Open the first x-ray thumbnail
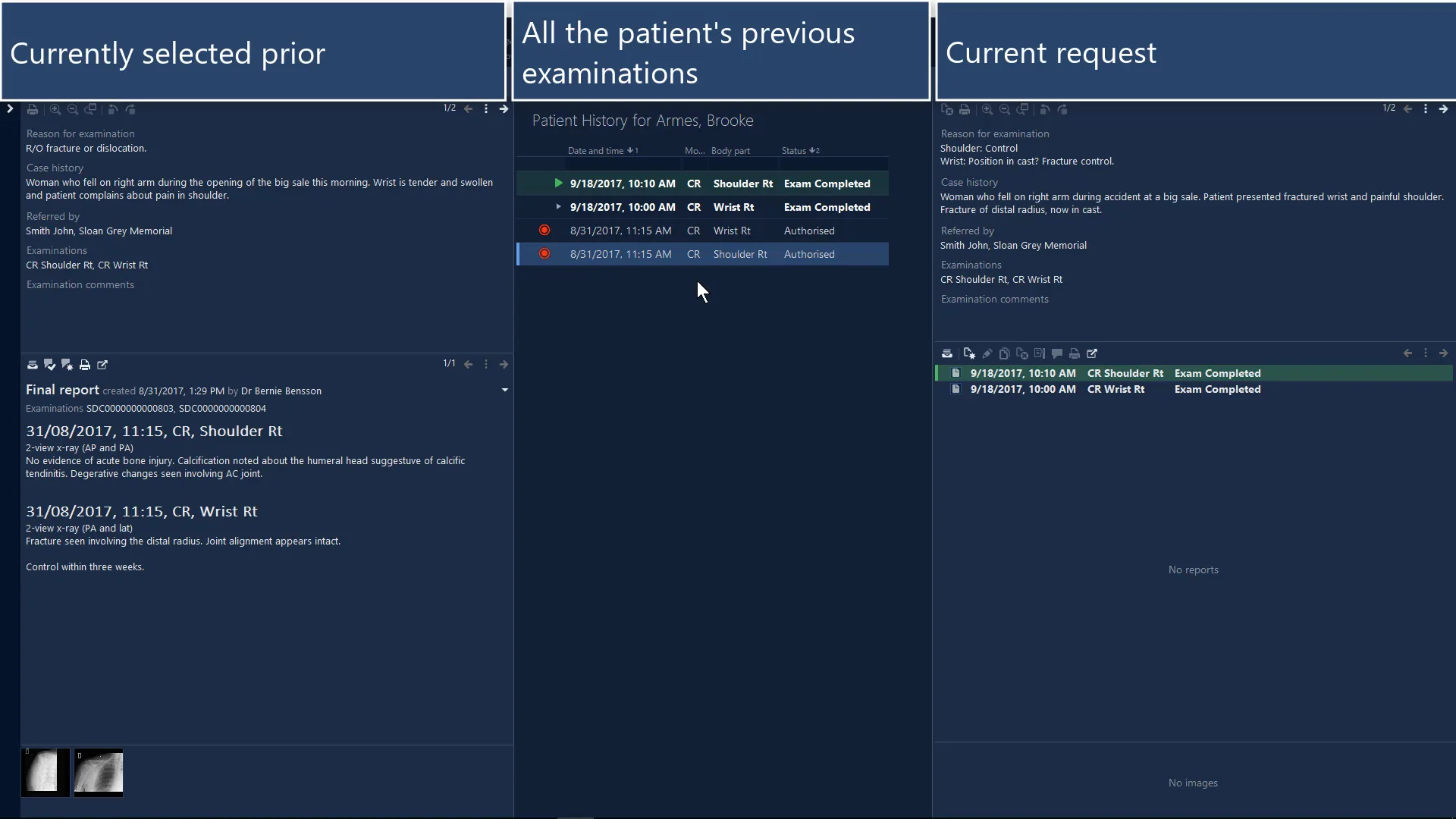This screenshot has height=819, width=1456. (x=45, y=772)
